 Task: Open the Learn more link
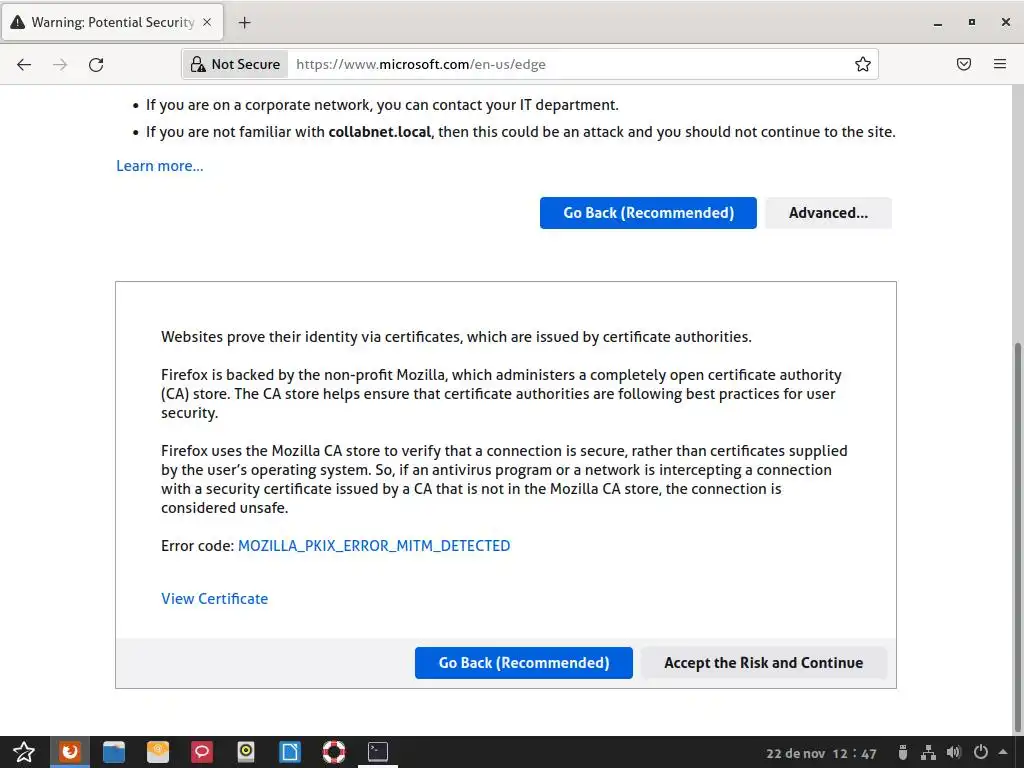click(x=160, y=166)
